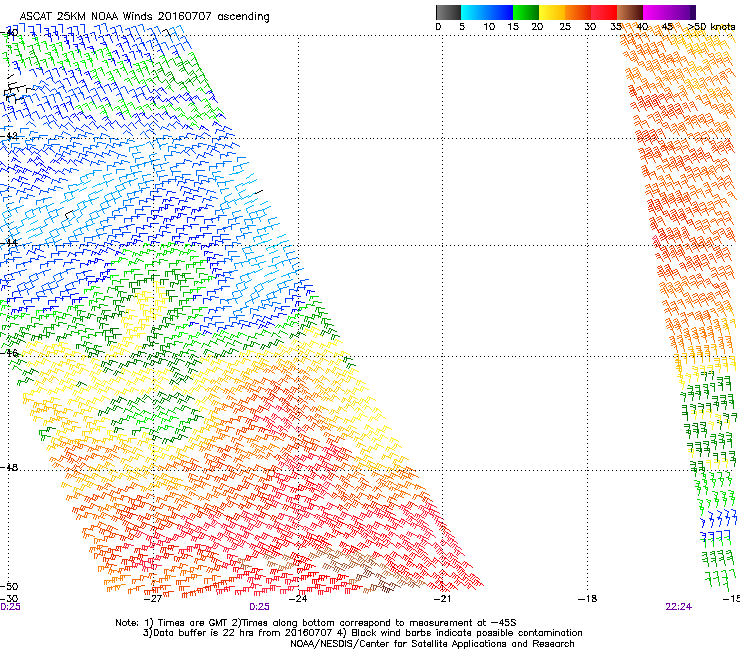The image size is (740, 650).
Task: Click the -21 longitude axis label
Action: [x=442, y=599]
